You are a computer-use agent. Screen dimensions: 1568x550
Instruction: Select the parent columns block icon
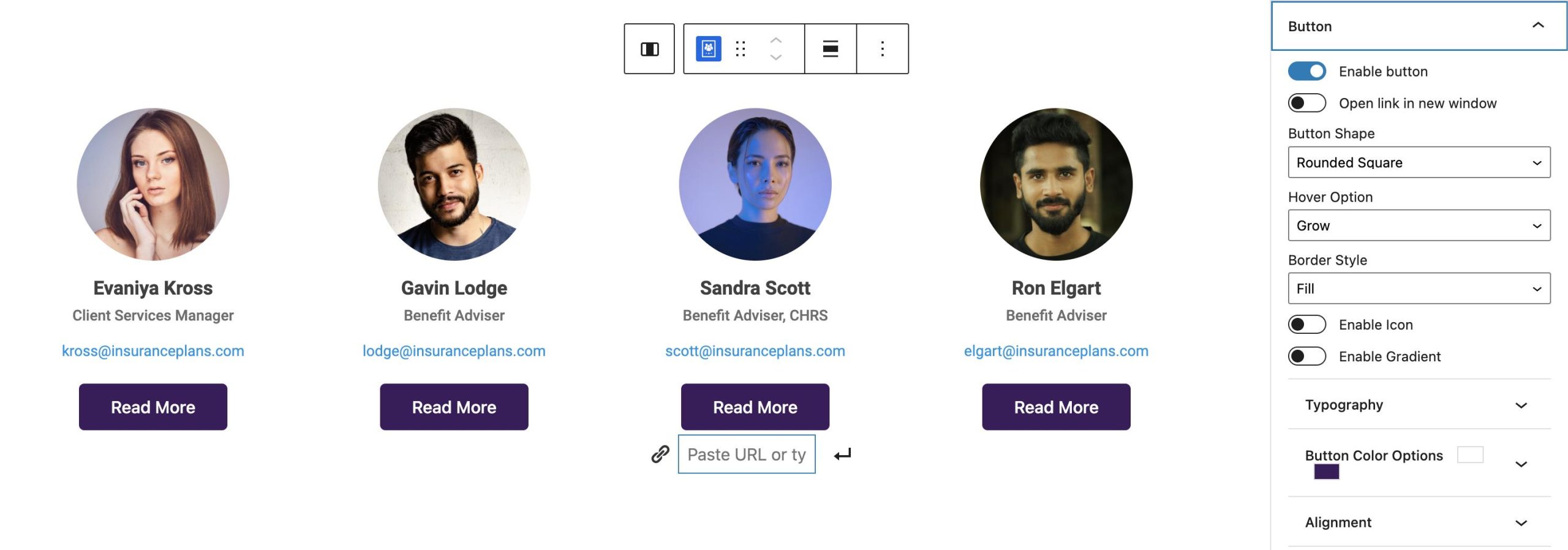pyautogui.click(x=649, y=49)
